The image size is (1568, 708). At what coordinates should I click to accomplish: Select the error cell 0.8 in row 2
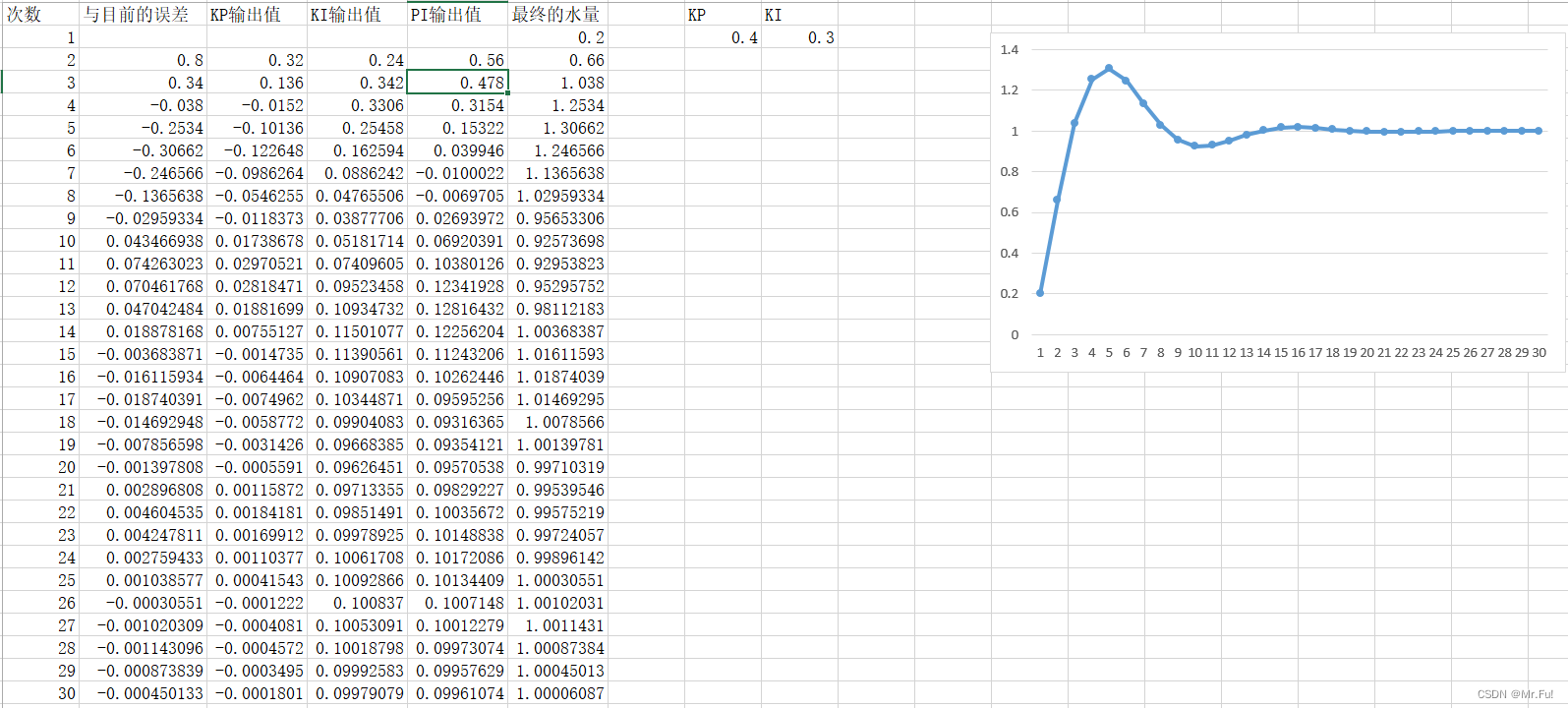click(x=143, y=60)
